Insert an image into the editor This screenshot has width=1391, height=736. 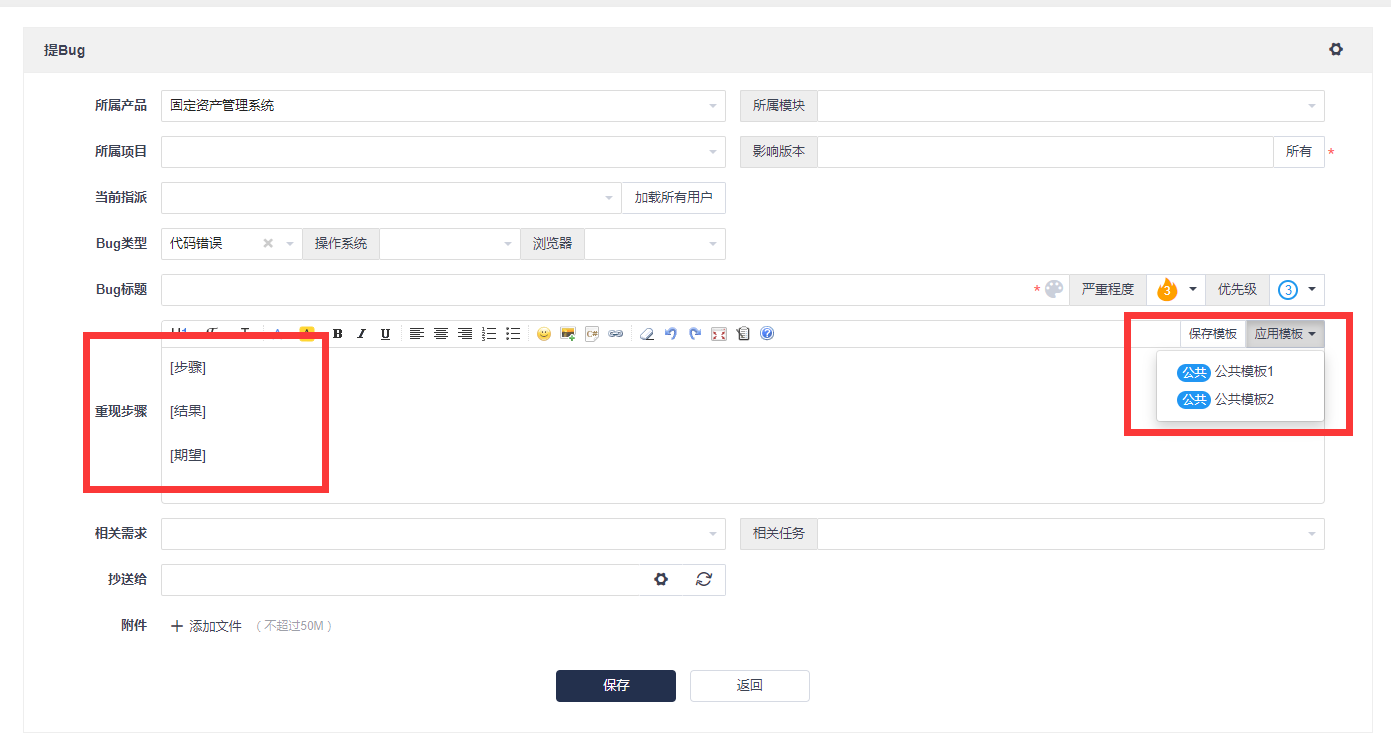pos(568,334)
